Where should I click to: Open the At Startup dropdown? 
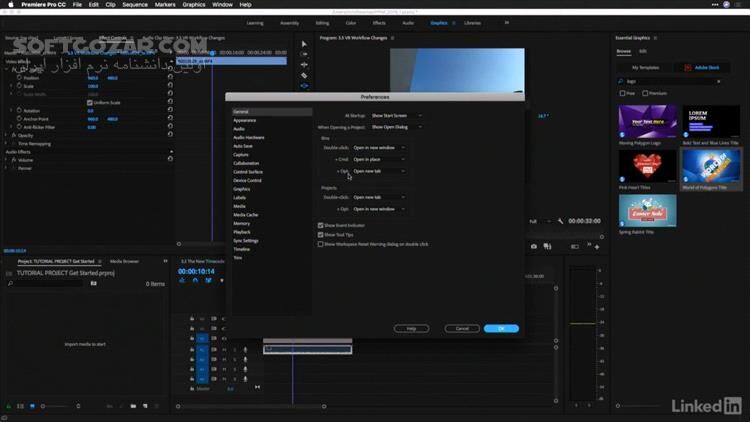pyautogui.click(x=397, y=116)
